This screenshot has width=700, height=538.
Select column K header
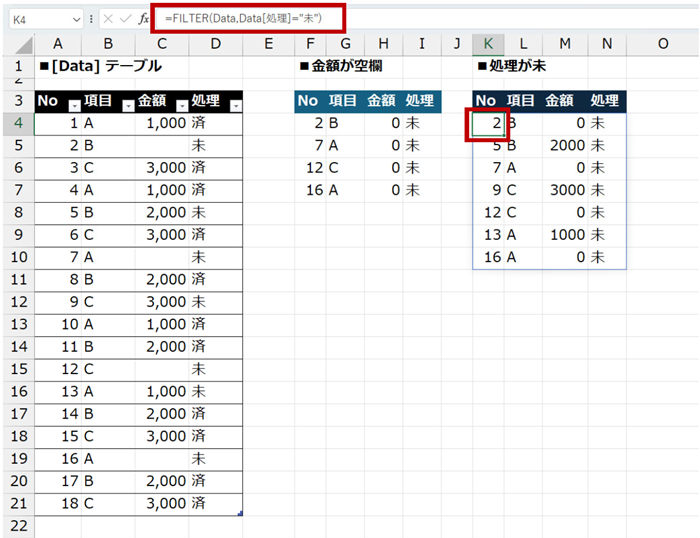pyautogui.click(x=488, y=43)
